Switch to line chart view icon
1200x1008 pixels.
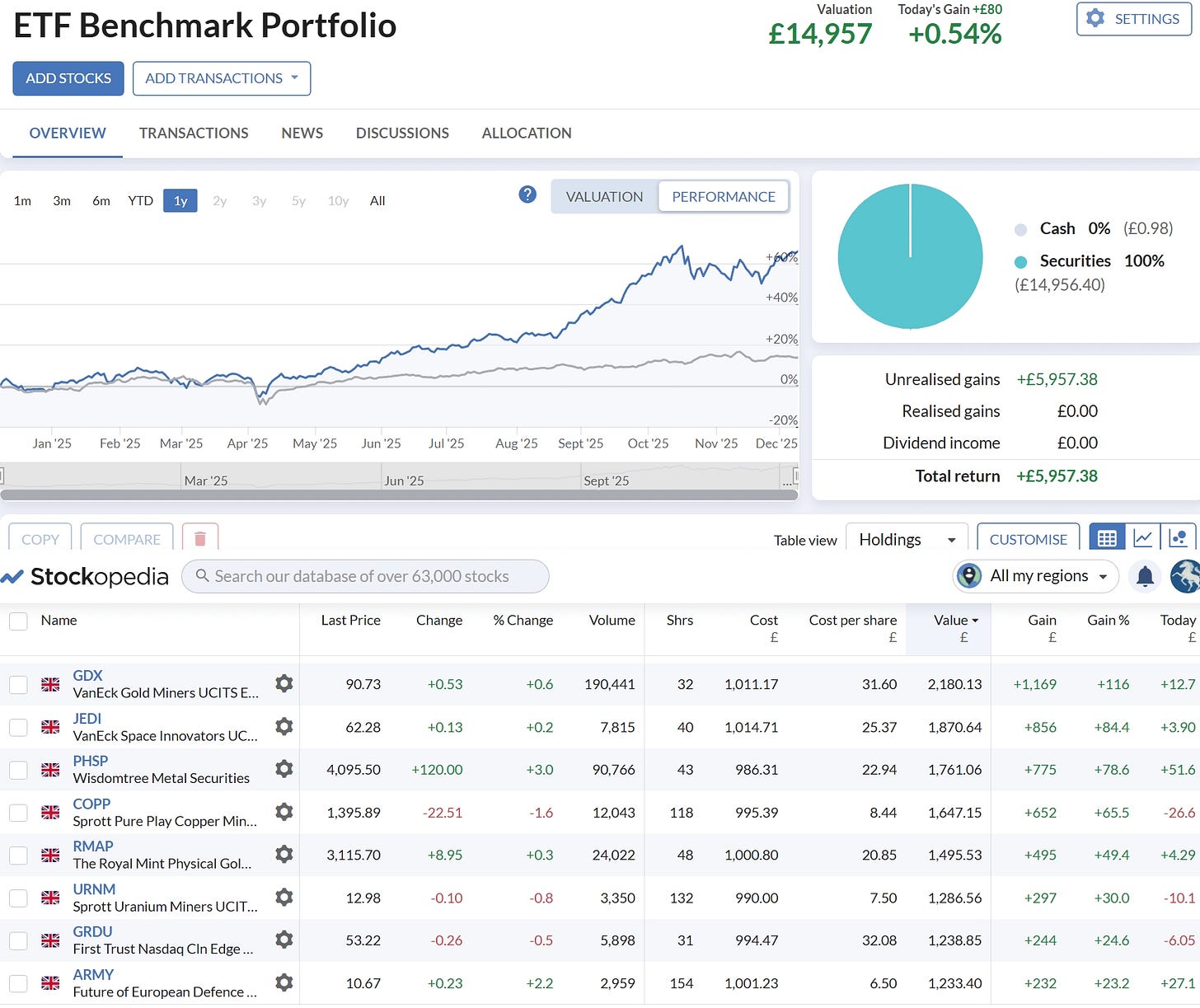(1142, 538)
